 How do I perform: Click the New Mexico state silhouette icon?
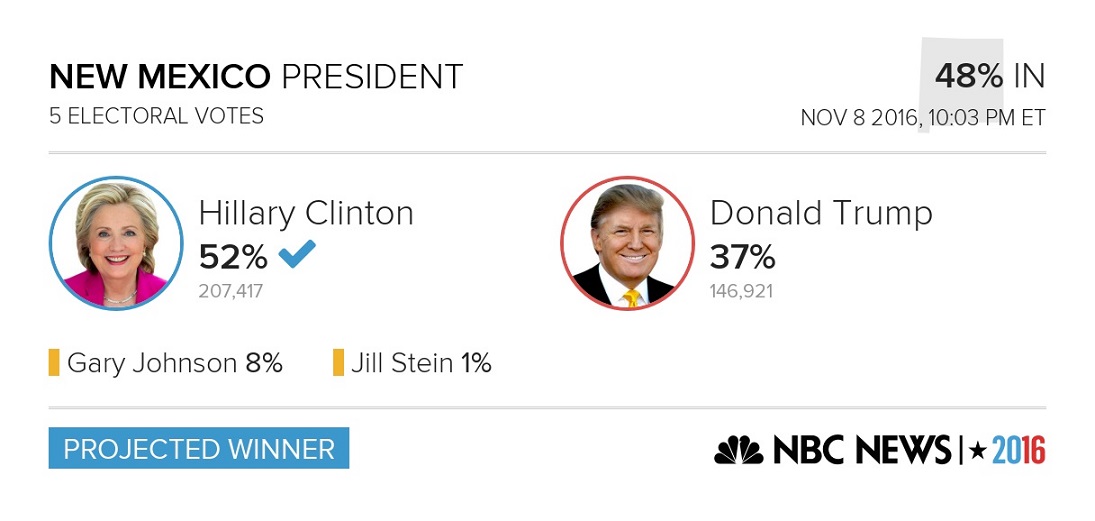[960, 85]
